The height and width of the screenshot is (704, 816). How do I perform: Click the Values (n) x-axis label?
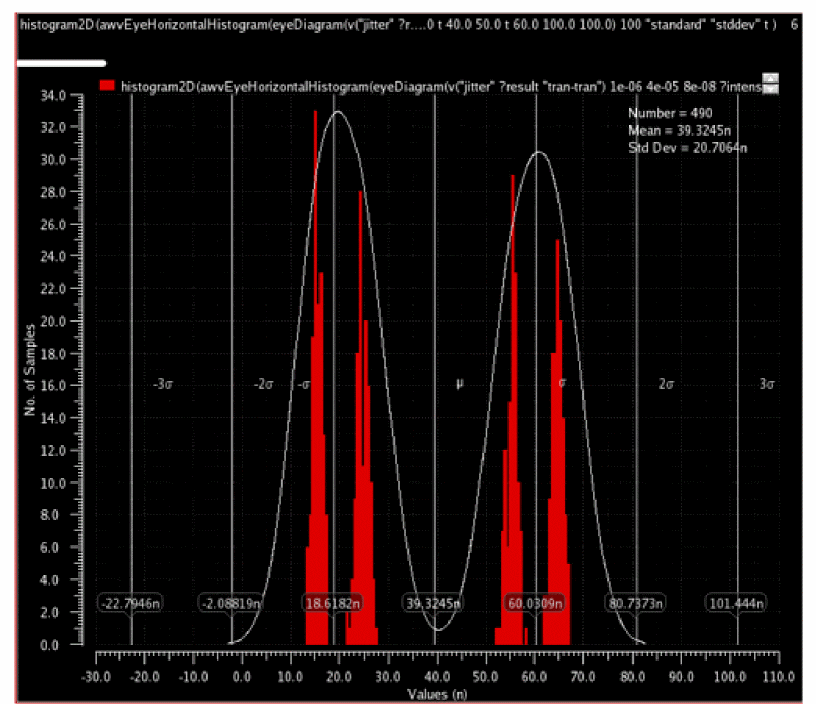(x=437, y=694)
